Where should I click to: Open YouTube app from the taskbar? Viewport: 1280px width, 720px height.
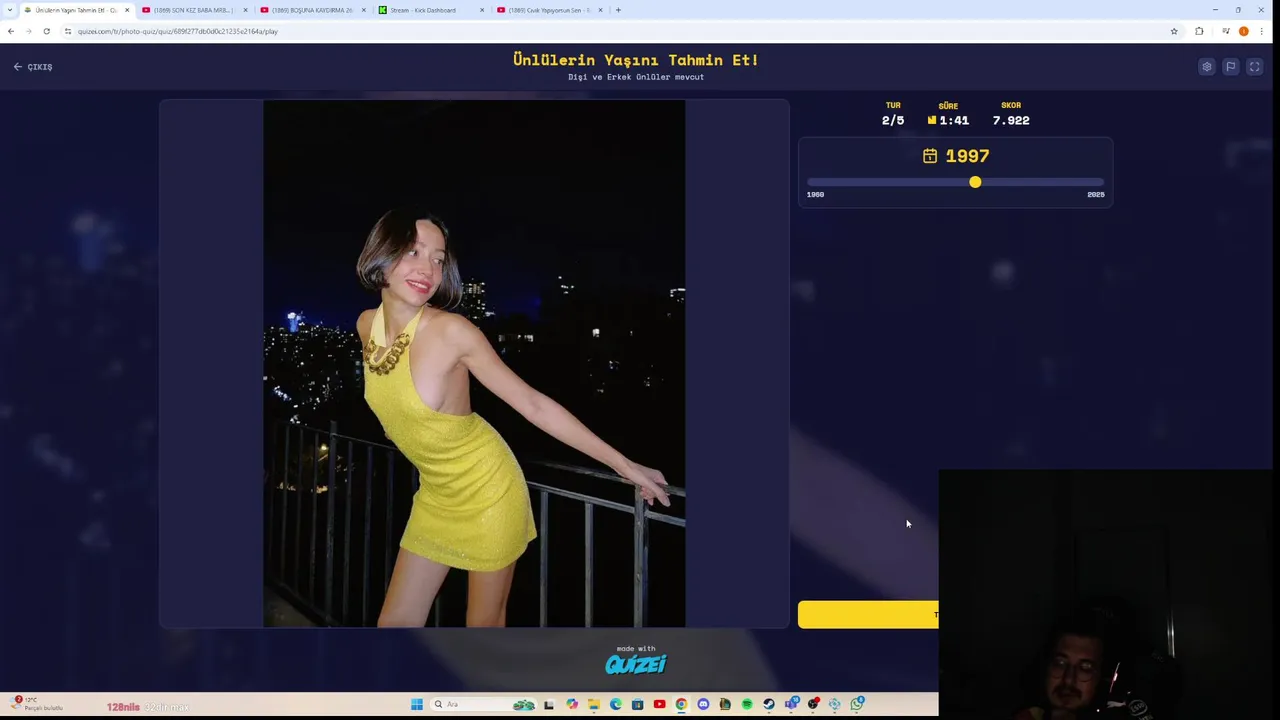(659, 704)
